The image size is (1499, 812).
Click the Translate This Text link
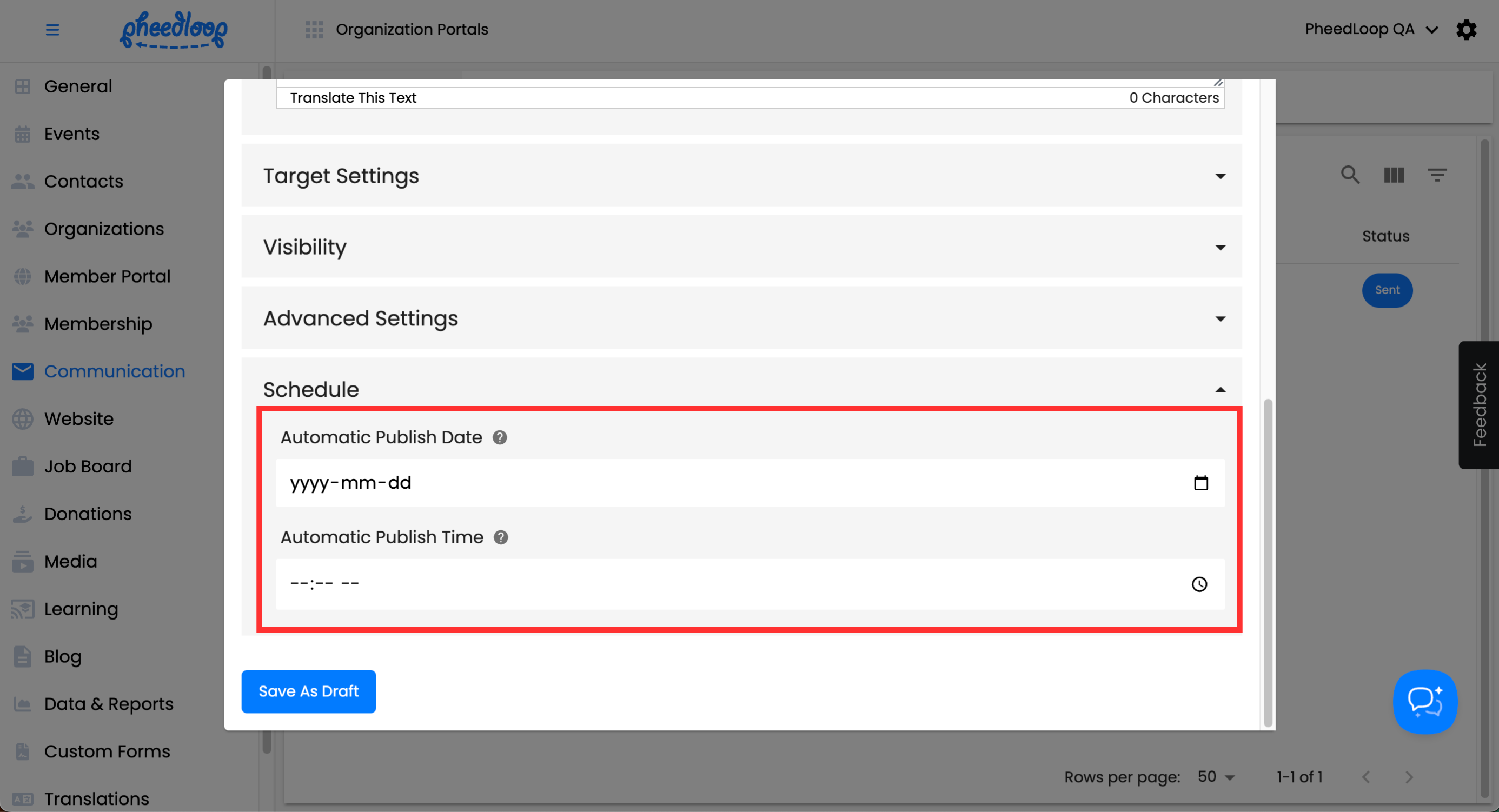tap(353, 98)
